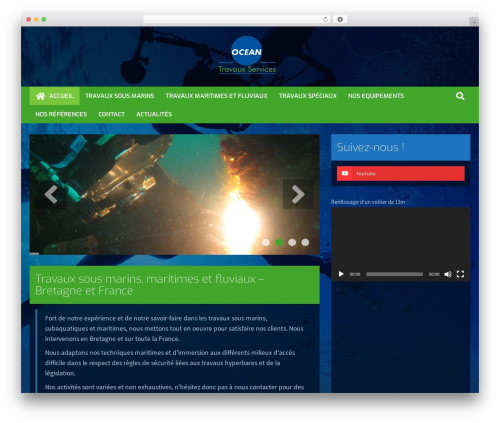
Task: Click the video current time 00:00
Action: click(355, 274)
